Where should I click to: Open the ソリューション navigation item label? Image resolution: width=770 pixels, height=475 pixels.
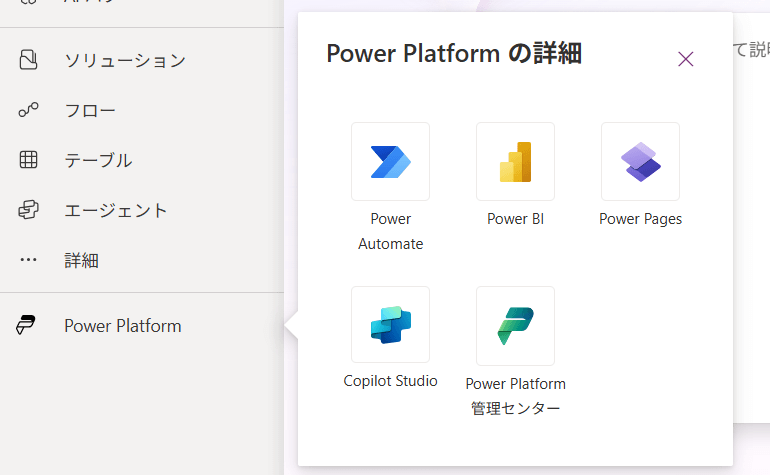pyautogui.click(x=125, y=60)
